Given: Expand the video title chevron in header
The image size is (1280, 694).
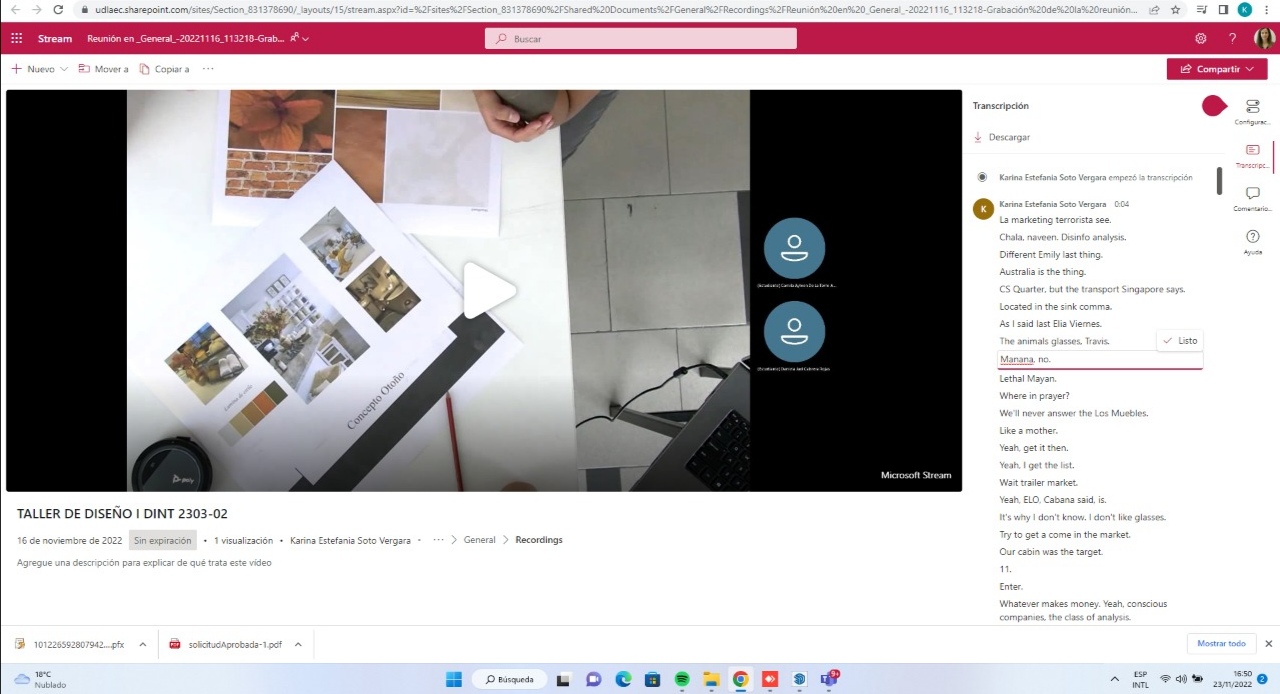Looking at the screenshot, I should (305, 39).
